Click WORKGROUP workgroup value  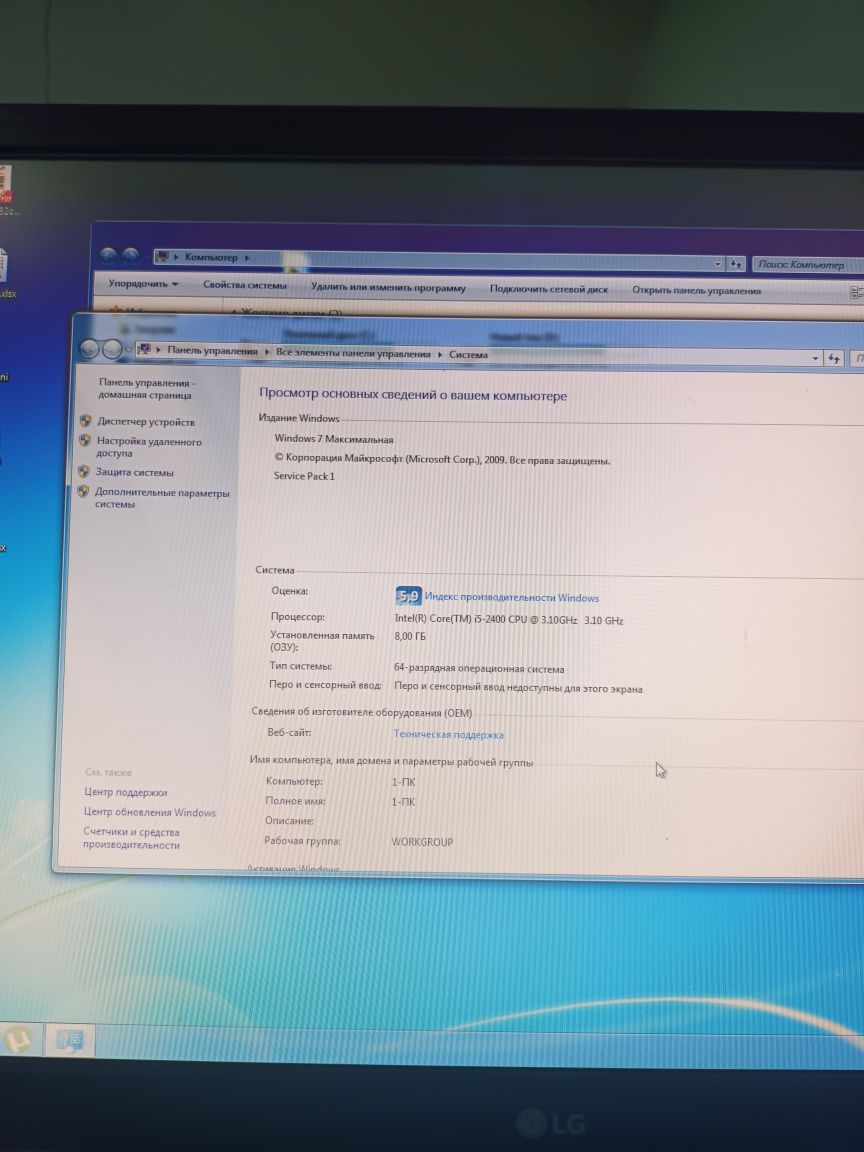click(x=422, y=842)
